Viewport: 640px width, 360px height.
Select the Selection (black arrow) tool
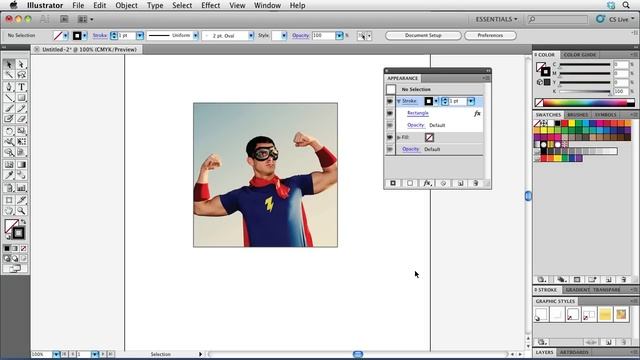point(9,64)
